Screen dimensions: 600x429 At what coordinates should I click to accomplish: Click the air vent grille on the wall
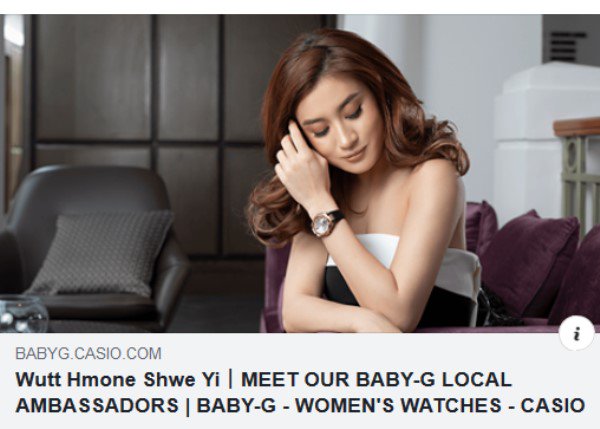pos(567,46)
